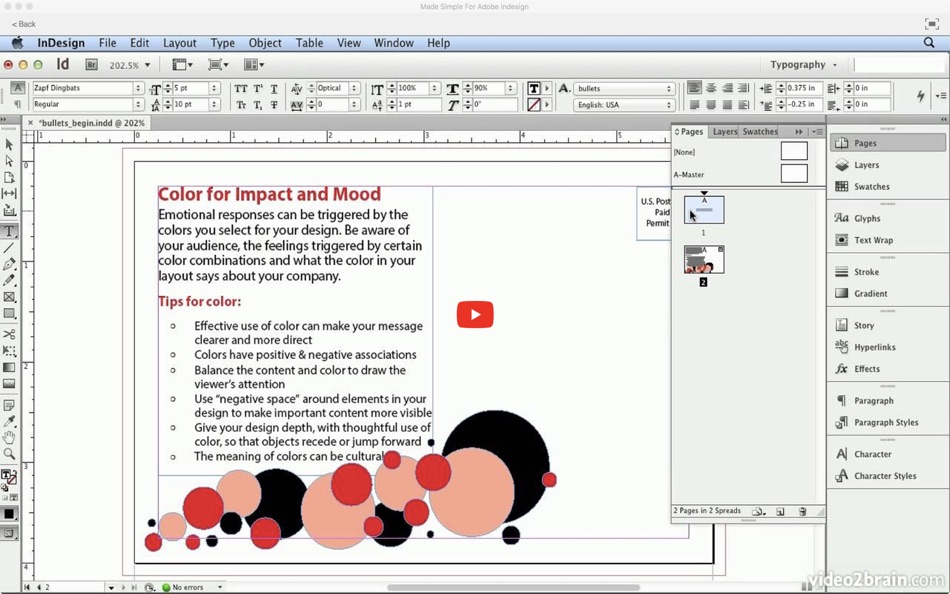Switch to the Layers tab

[x=725, y=132]
